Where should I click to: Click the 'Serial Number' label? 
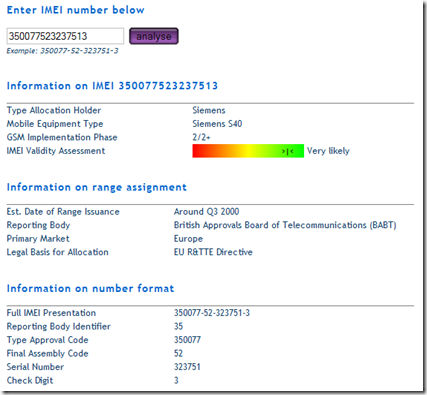click(x=35, y=367)
